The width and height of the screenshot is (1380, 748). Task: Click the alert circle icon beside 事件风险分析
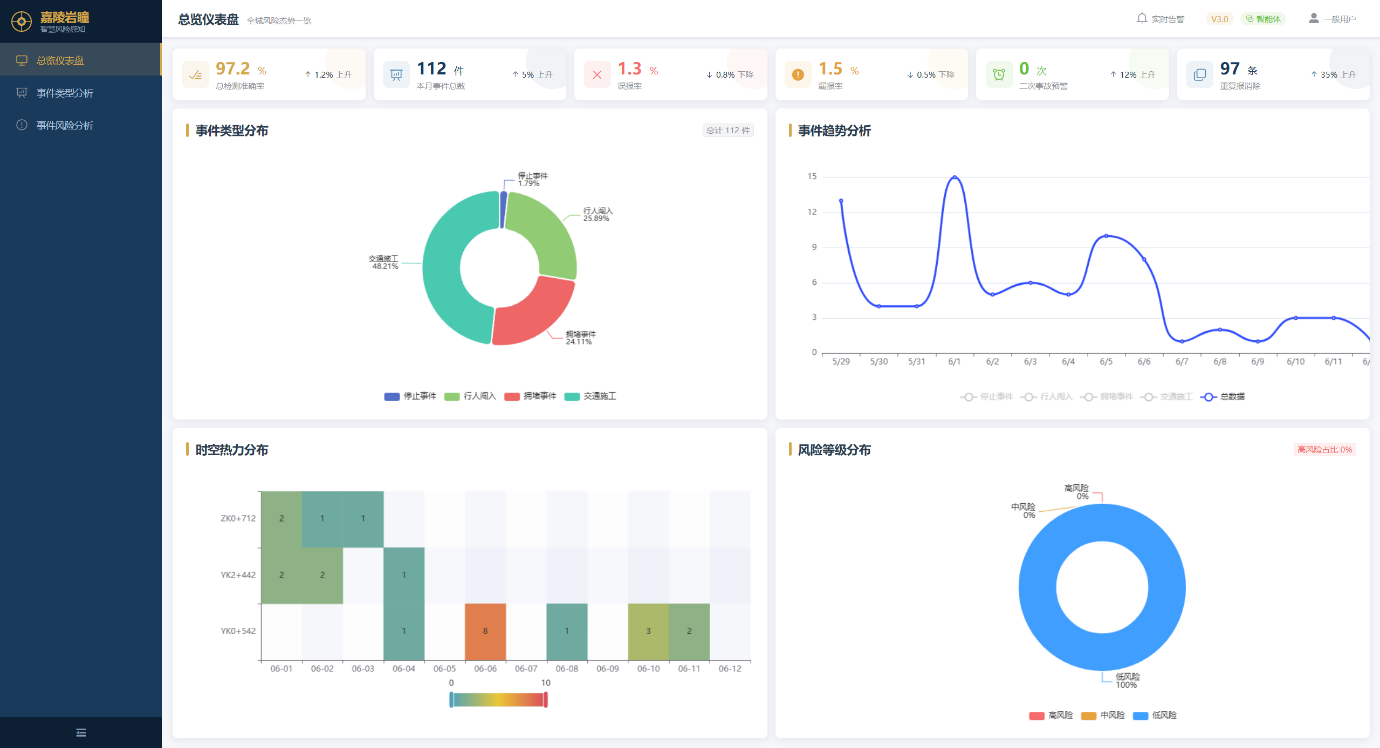[x=21, y=125]
